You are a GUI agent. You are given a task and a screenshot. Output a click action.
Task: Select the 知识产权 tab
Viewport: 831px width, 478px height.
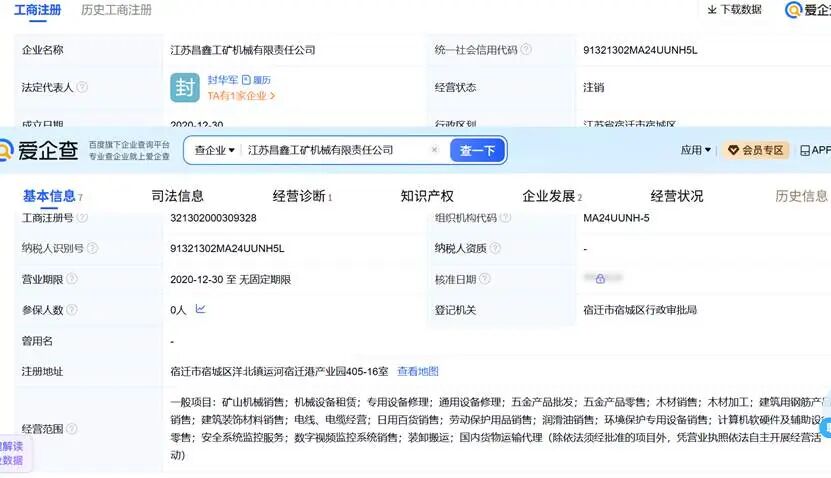(427, 196)
